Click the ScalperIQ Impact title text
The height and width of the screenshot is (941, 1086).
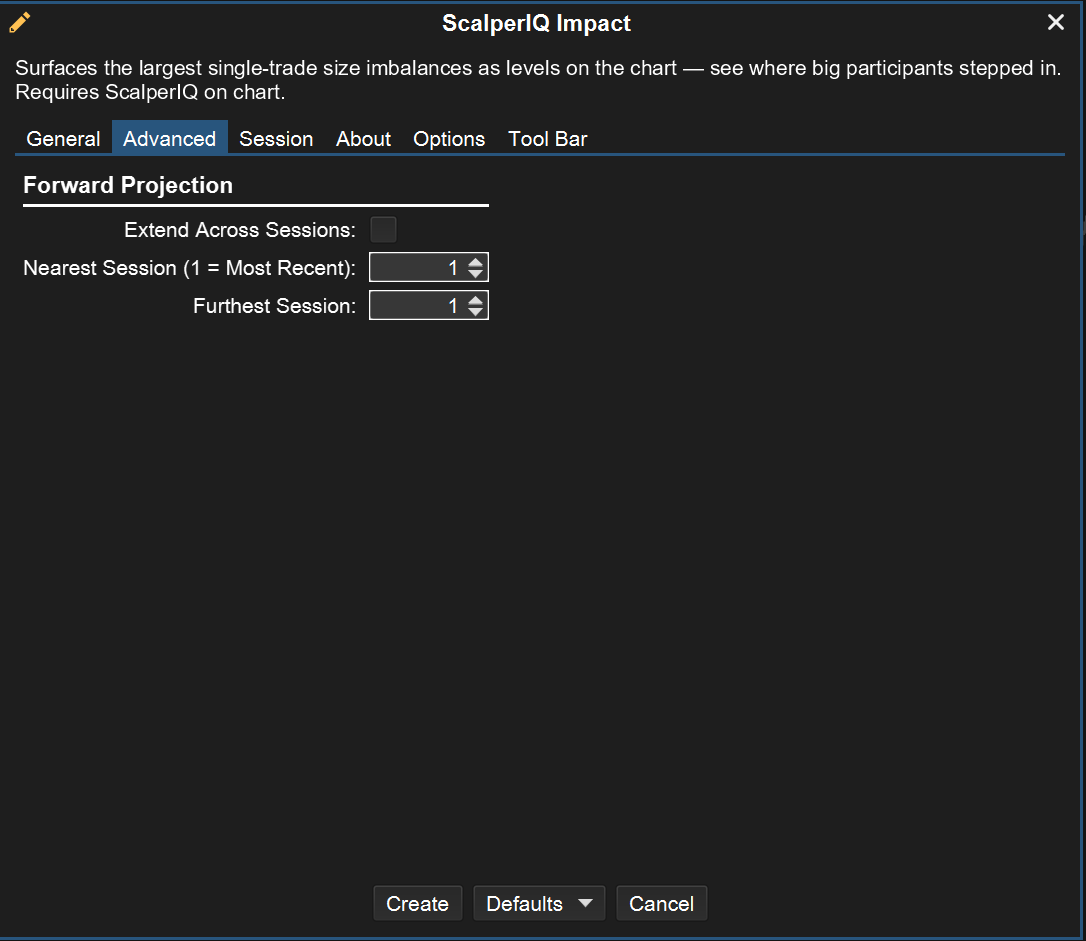[536, 23]
